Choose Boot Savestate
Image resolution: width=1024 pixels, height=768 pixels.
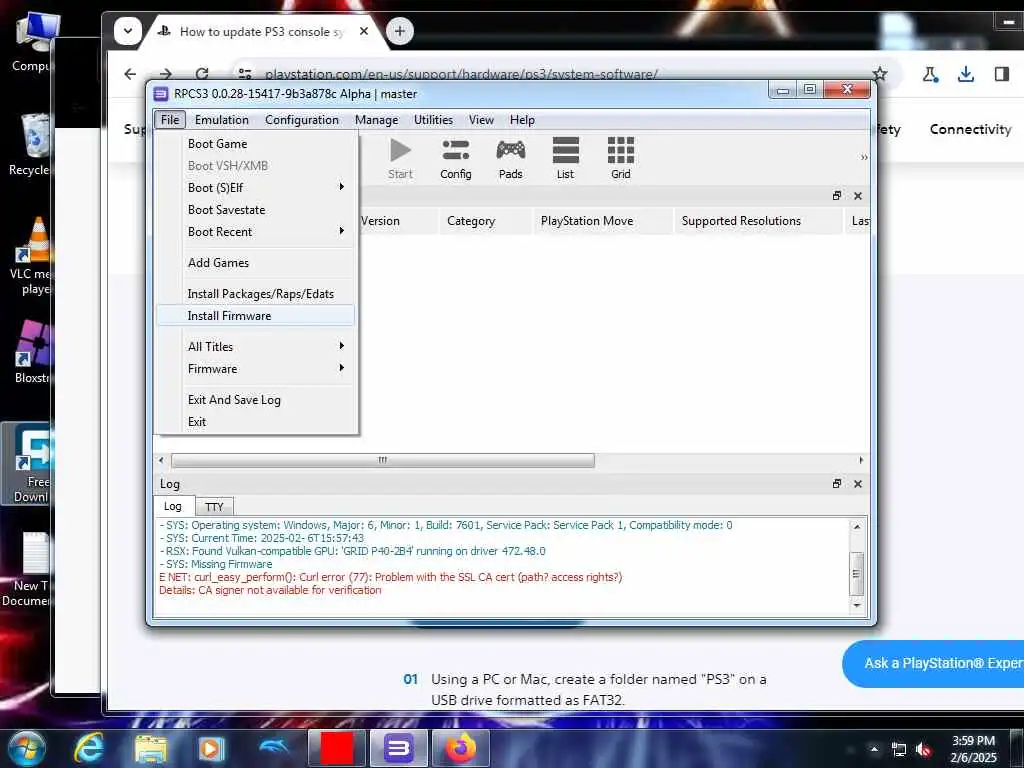(256, 210)
